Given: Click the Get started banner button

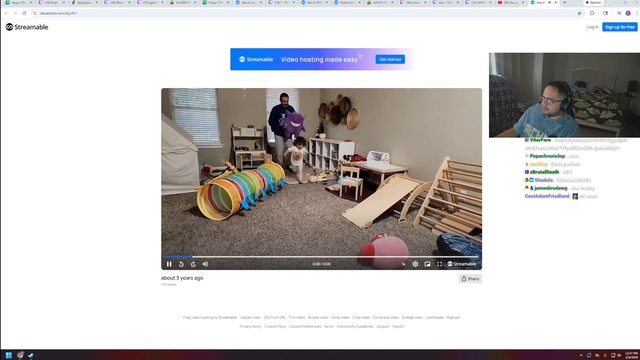Looking at the screenshot, I should tap(390, 60).
